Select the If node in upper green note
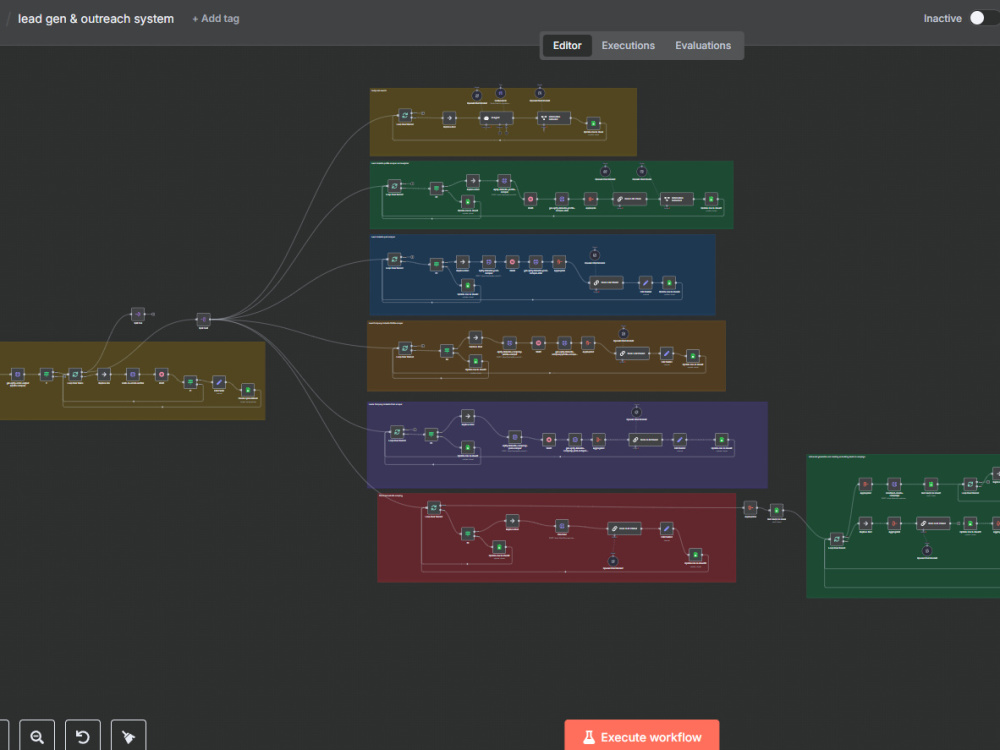 tap(436, 188)
